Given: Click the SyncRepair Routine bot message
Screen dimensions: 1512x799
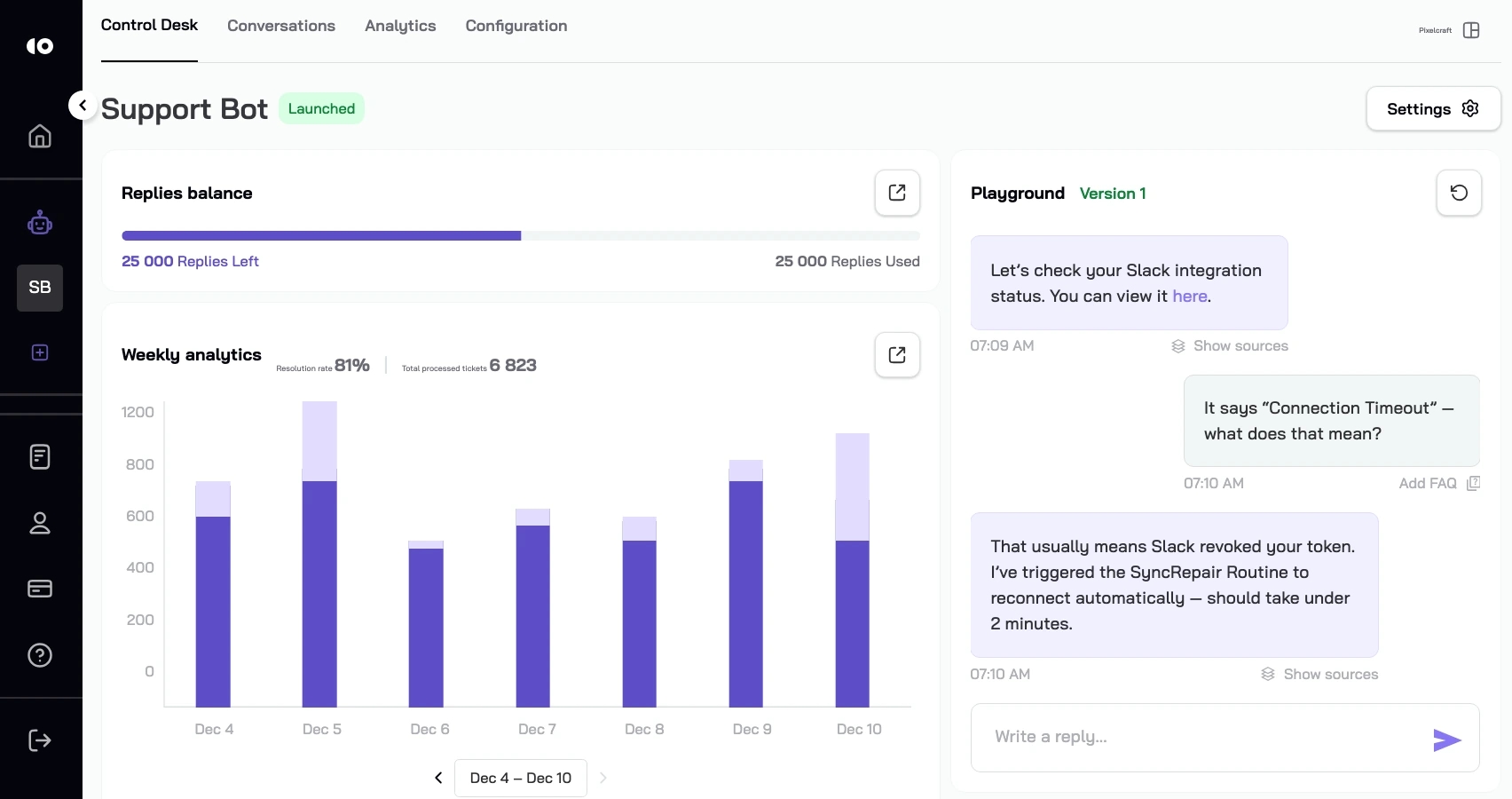Looking at the screenshot, I should point(1174,585).
